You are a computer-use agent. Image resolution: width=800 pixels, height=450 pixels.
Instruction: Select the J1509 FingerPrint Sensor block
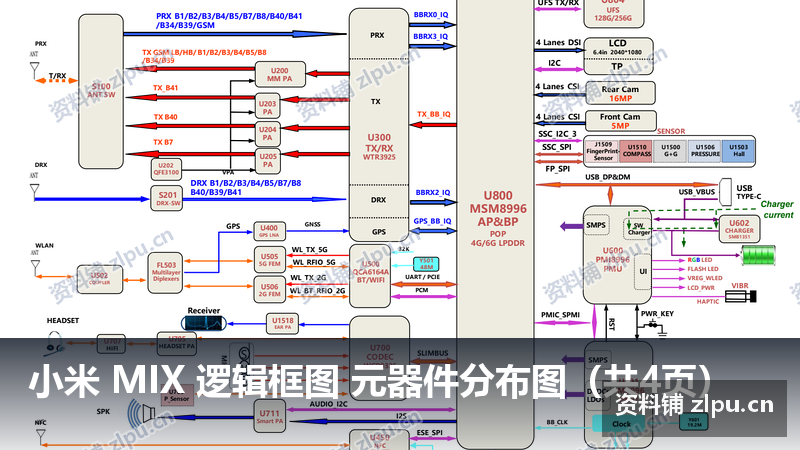coord(603,152)
